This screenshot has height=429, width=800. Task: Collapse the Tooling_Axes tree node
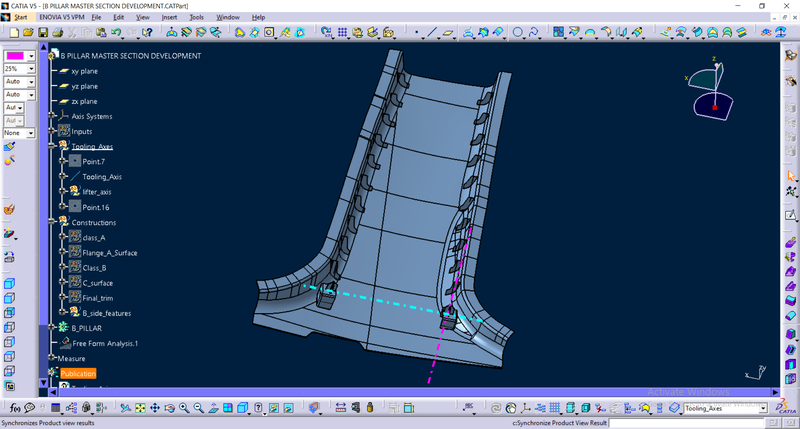[52, 146]
